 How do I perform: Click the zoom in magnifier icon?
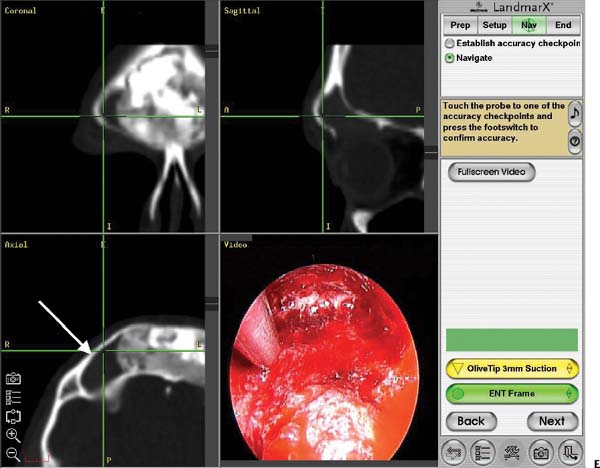coord(14,435)
